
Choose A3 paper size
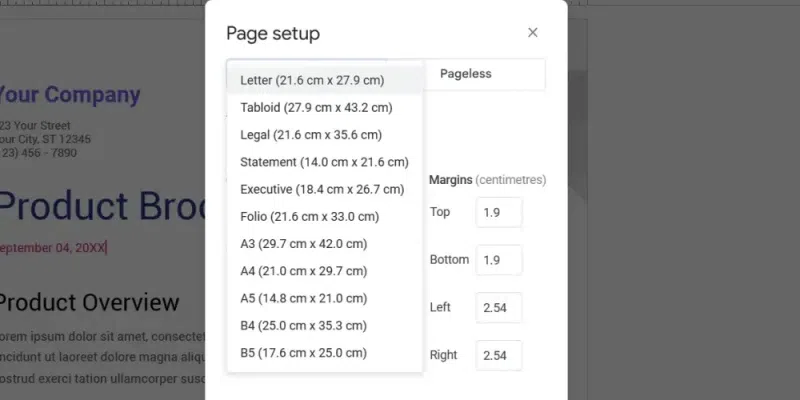(325, 244)
